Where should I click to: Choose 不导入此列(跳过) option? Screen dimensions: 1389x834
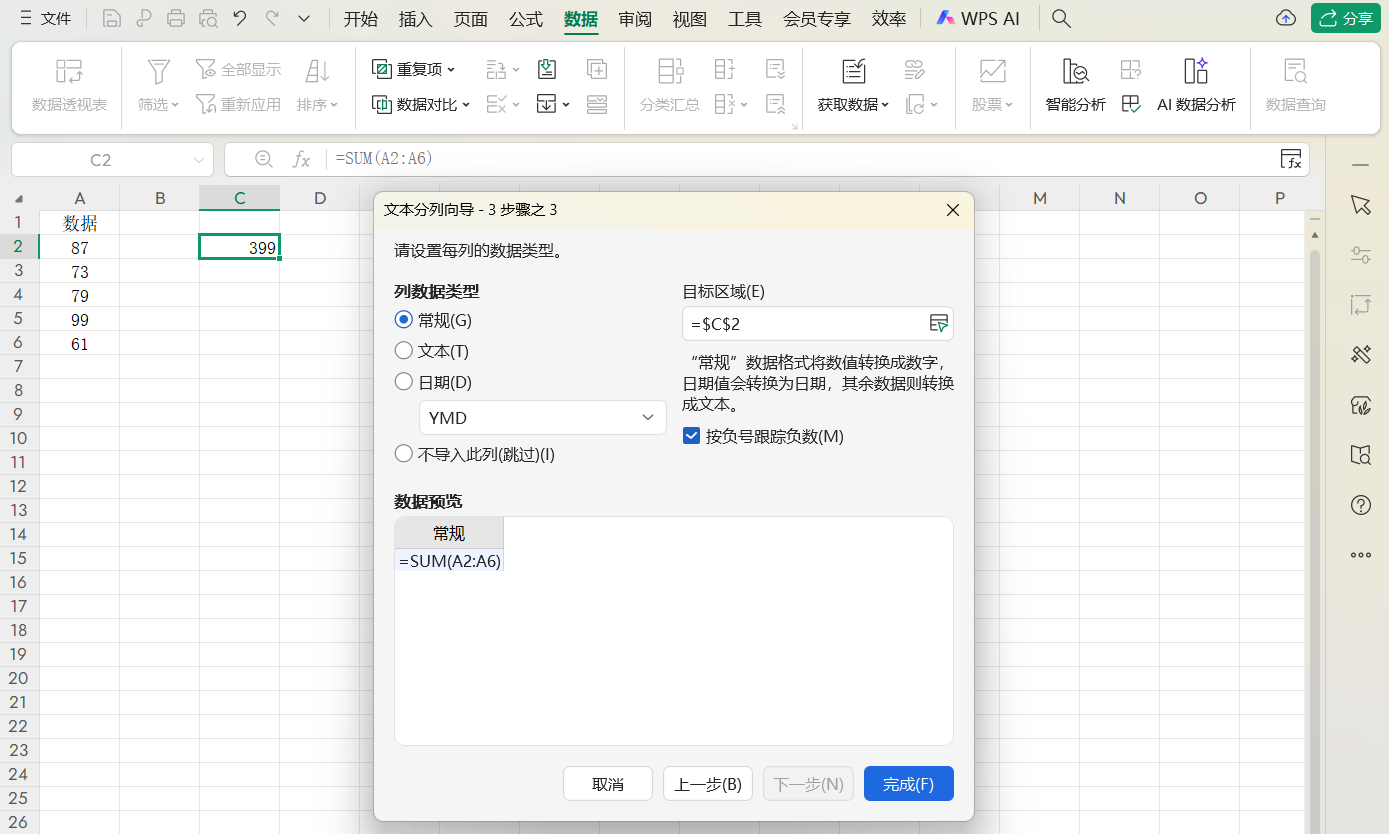coord(404,452)
